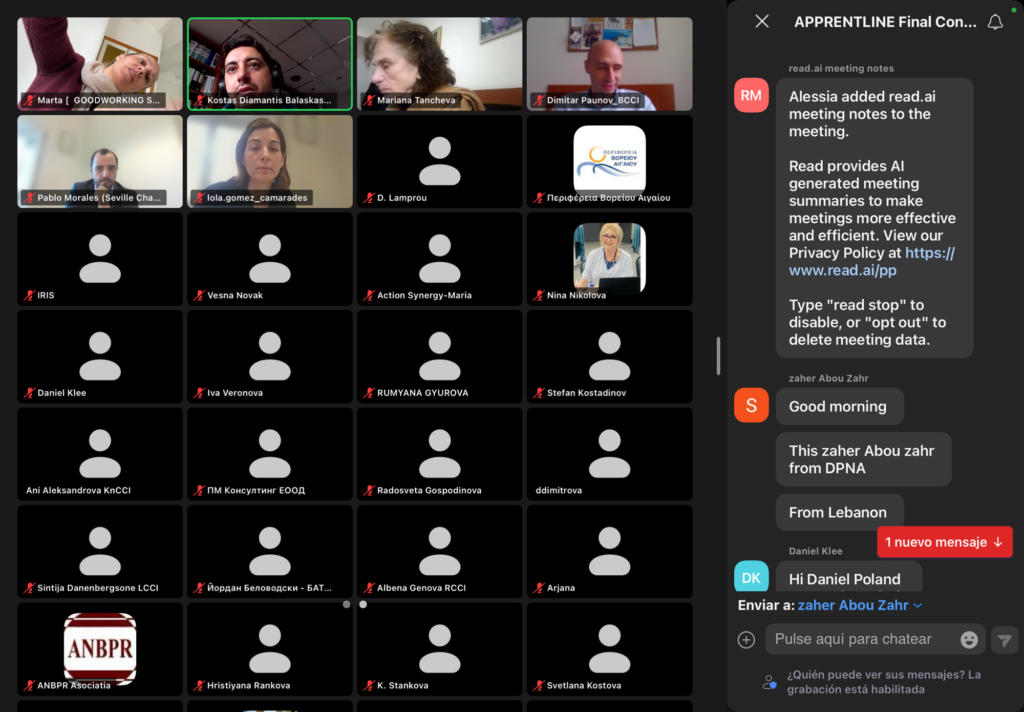Screen dimensions: 1024x712
Task: Open the emoji picker in chat box
Action: point(969,639)
